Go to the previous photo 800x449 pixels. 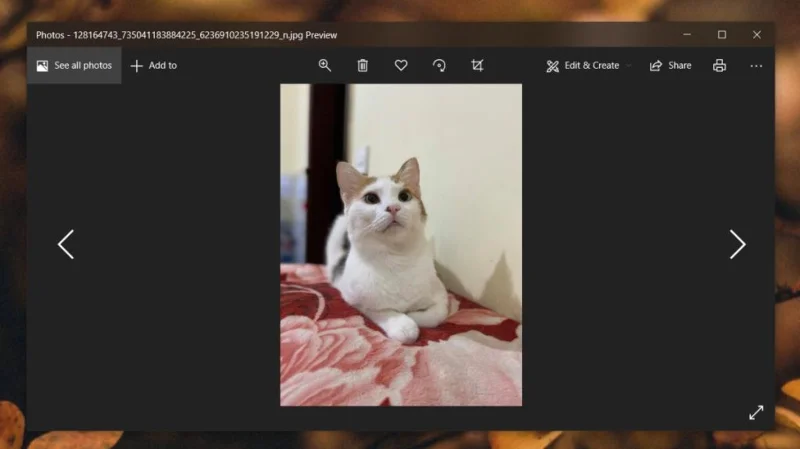point(66,244)
